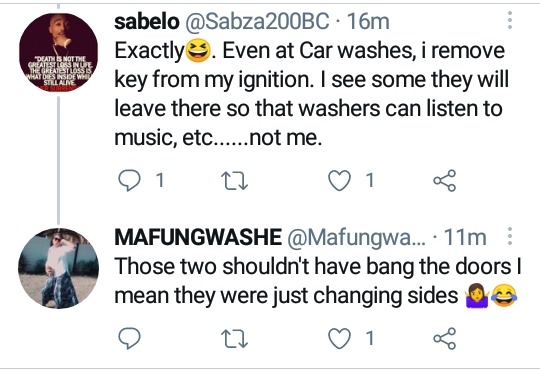Retweet sabelo's tweet about car washes
This screenshot has width=540, height=370.
click(x=234, y=181)
